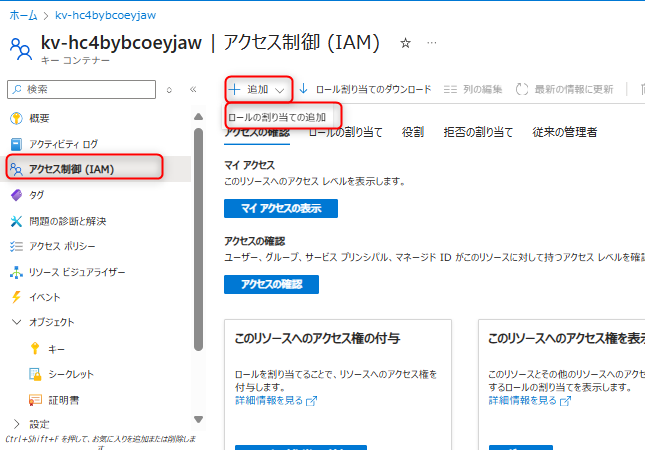Open アクセス ポリシー in sidebar
Viewport: 645px width, 450px height.
62,246
